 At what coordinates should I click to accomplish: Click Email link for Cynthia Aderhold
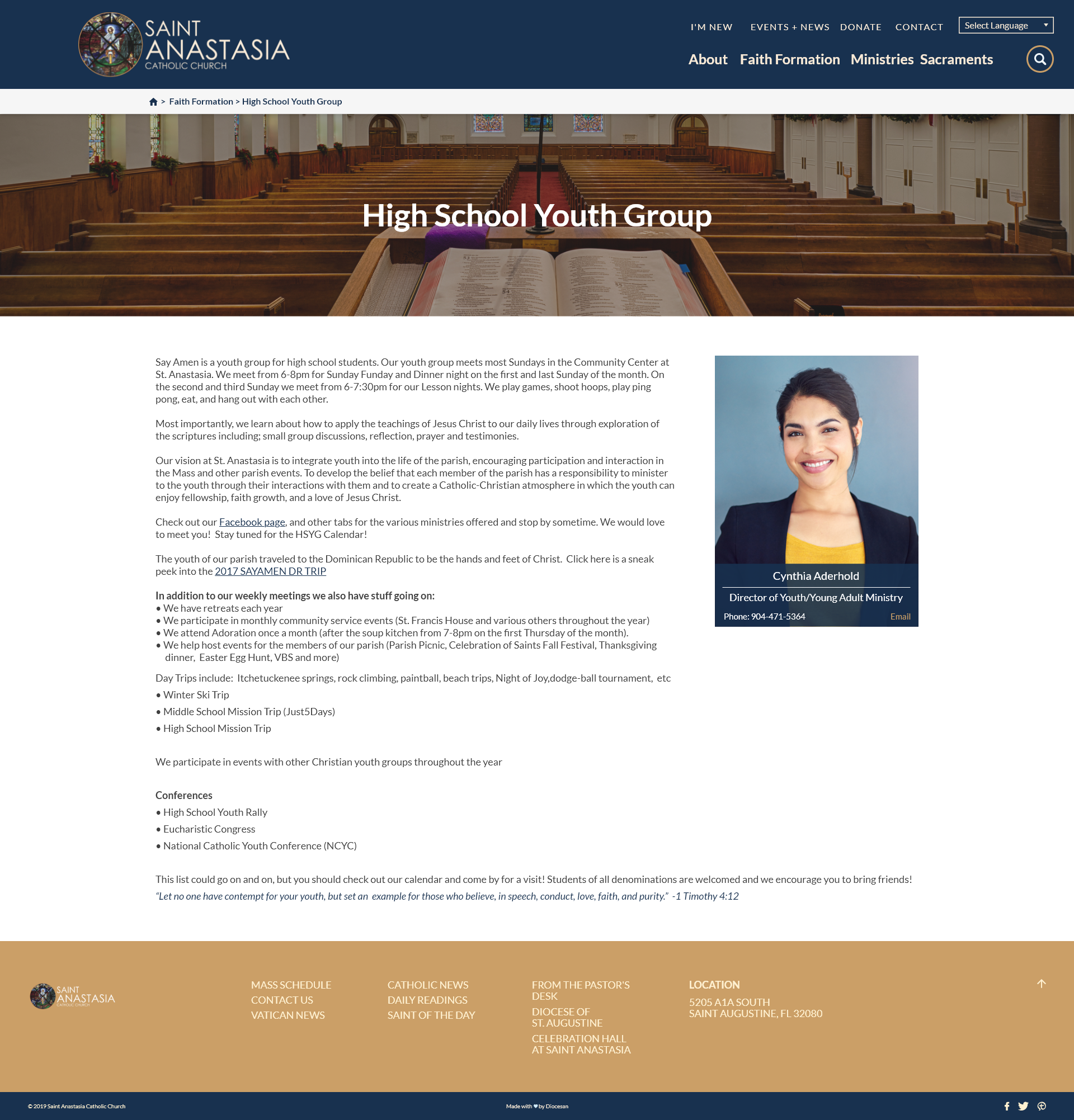click(899, 616)
